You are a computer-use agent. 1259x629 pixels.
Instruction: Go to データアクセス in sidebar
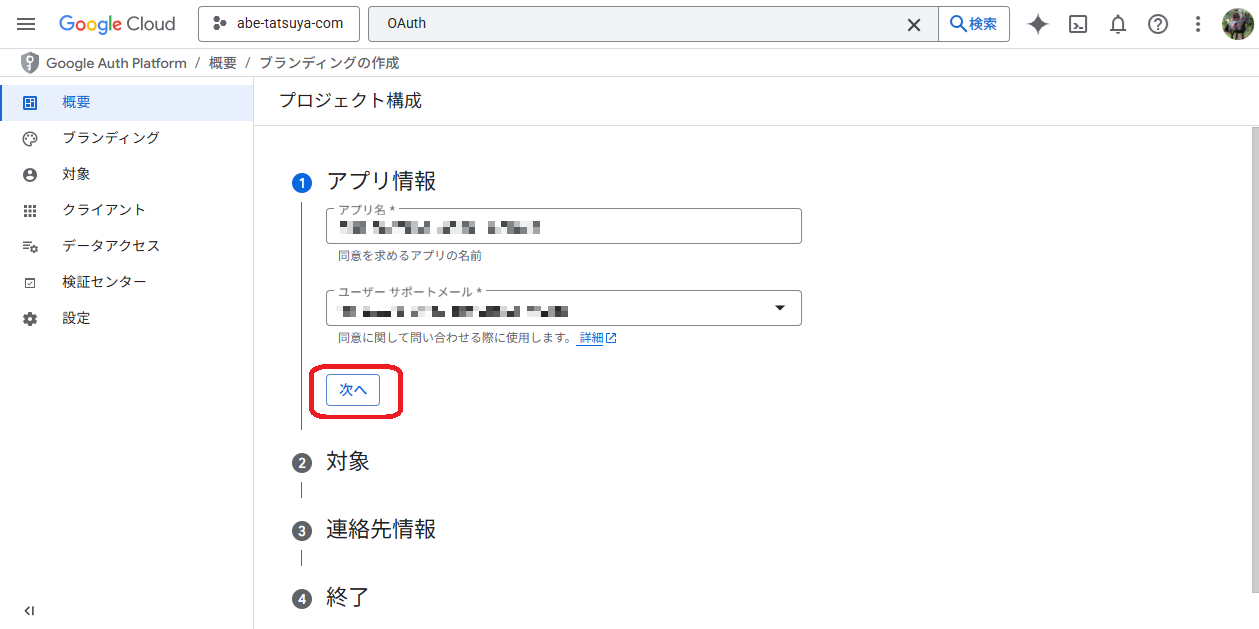[x=110, y=246]
